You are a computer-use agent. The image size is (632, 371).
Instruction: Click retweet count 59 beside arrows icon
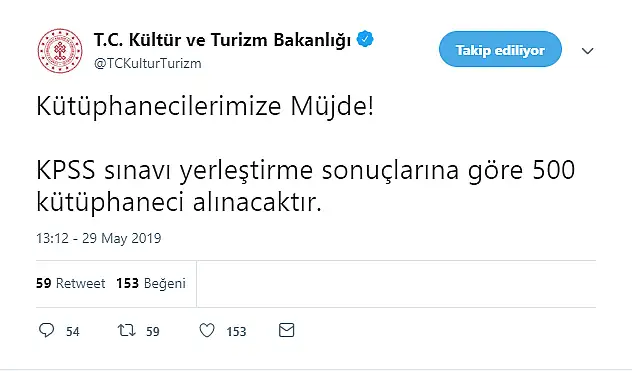coord(153,332)
